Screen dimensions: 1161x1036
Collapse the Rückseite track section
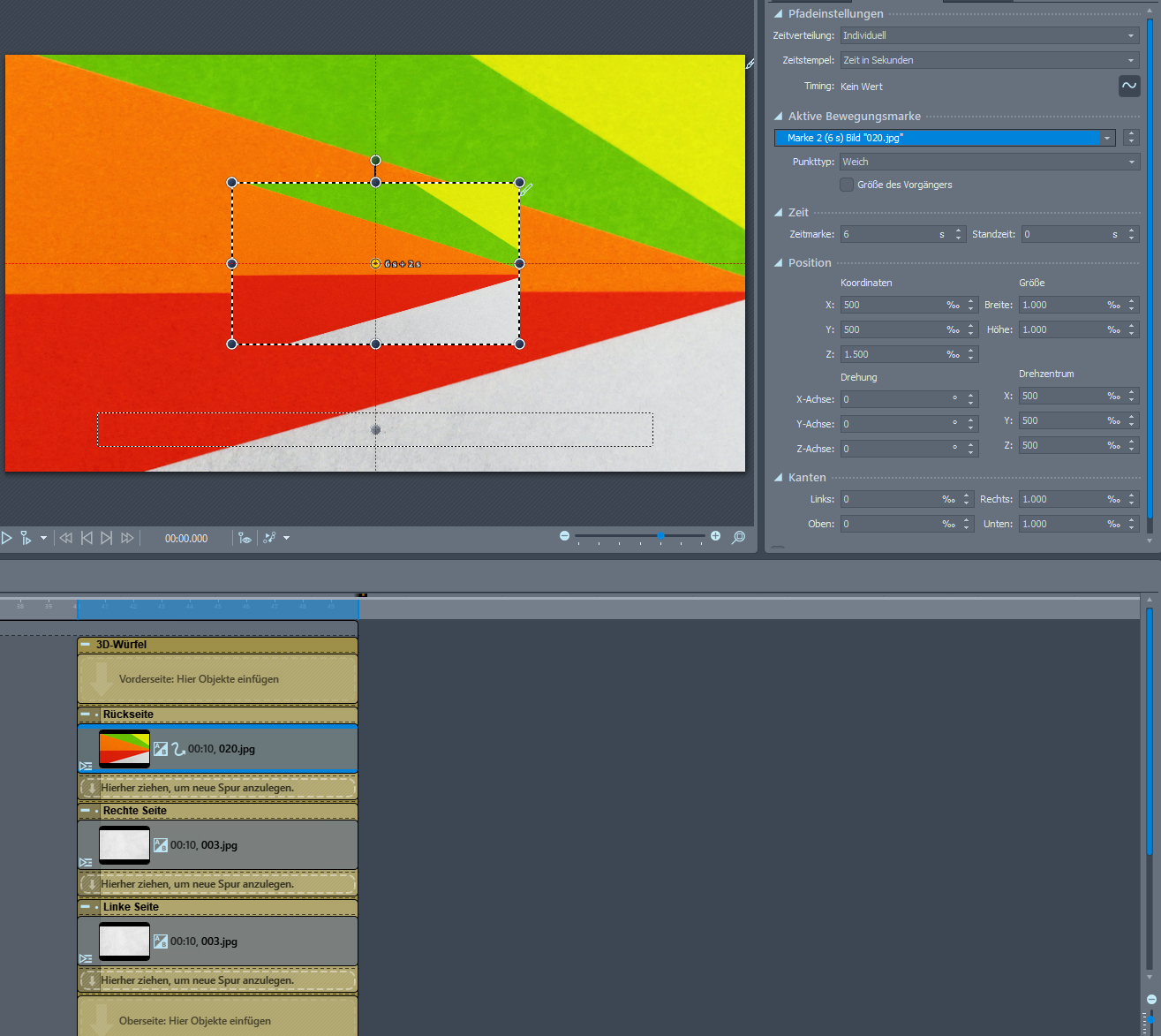point(86,715)
